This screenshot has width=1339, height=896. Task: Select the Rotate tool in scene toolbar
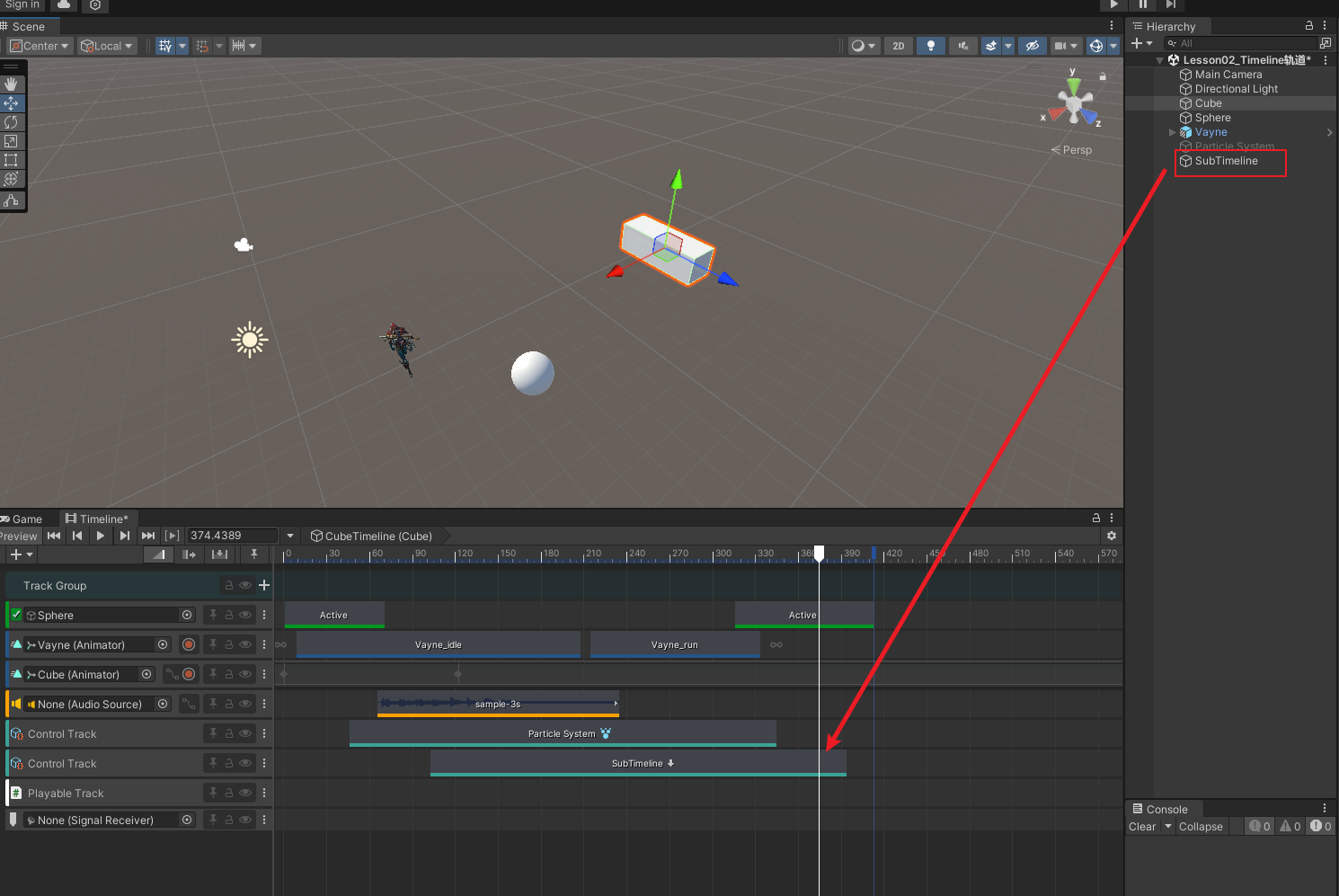point(11,122)
